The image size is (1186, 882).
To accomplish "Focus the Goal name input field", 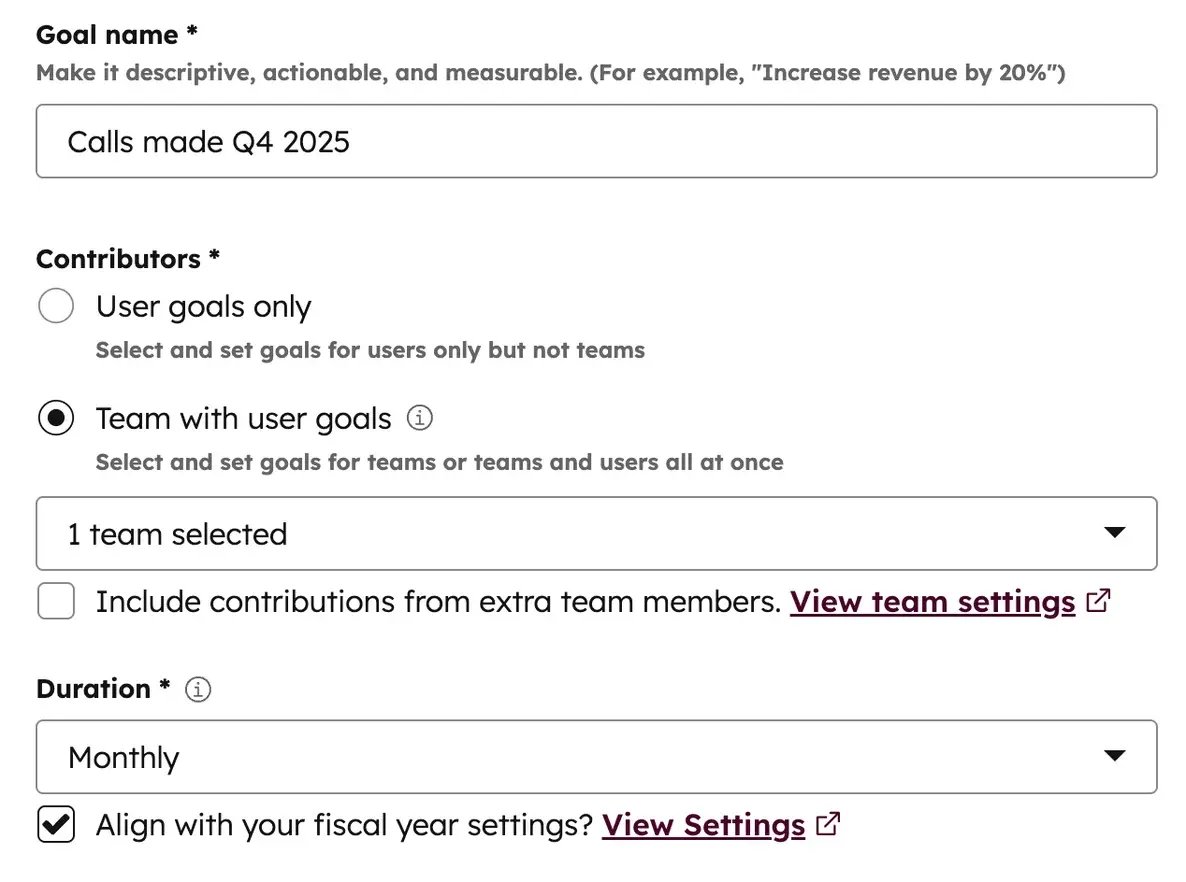I will (595, 142).
